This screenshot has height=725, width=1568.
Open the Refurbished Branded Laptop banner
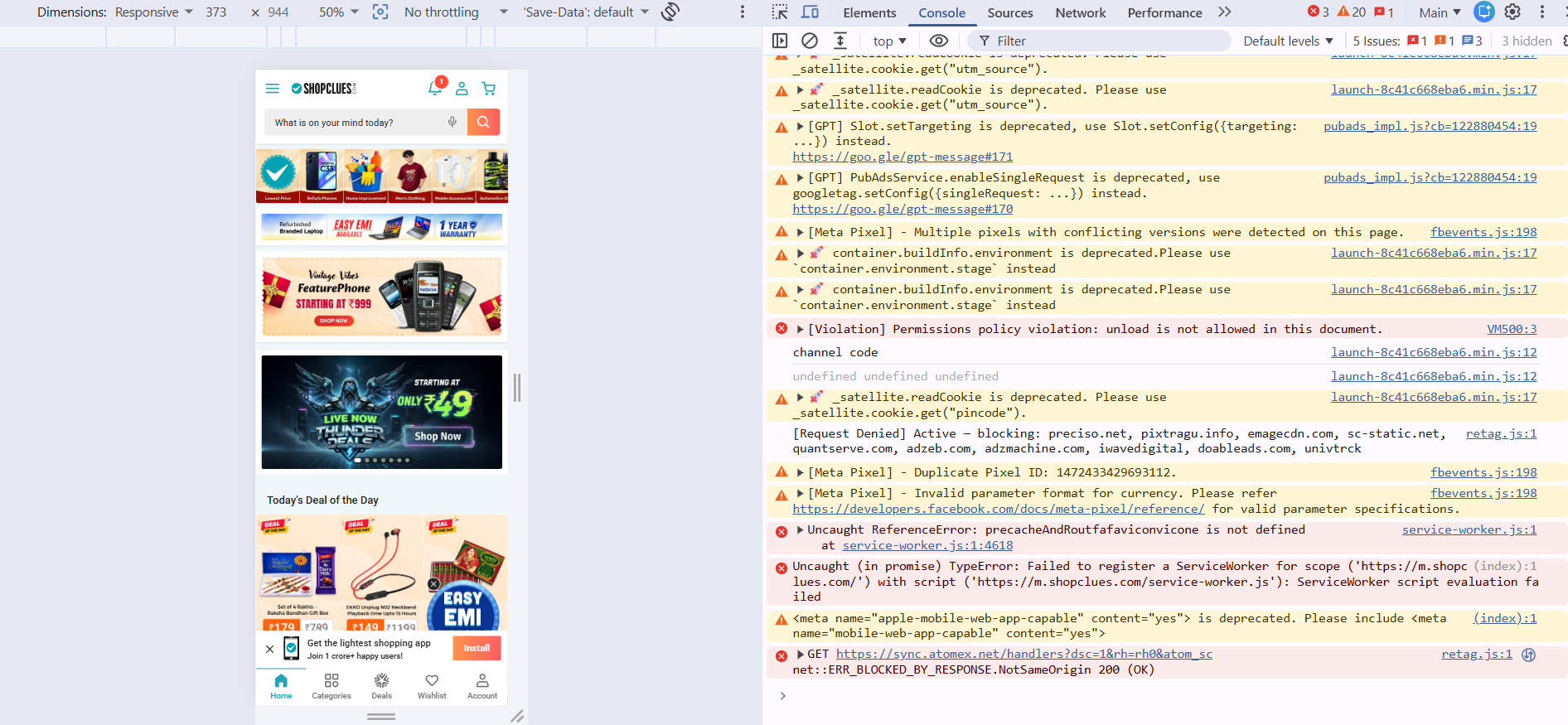pos(381,227)
